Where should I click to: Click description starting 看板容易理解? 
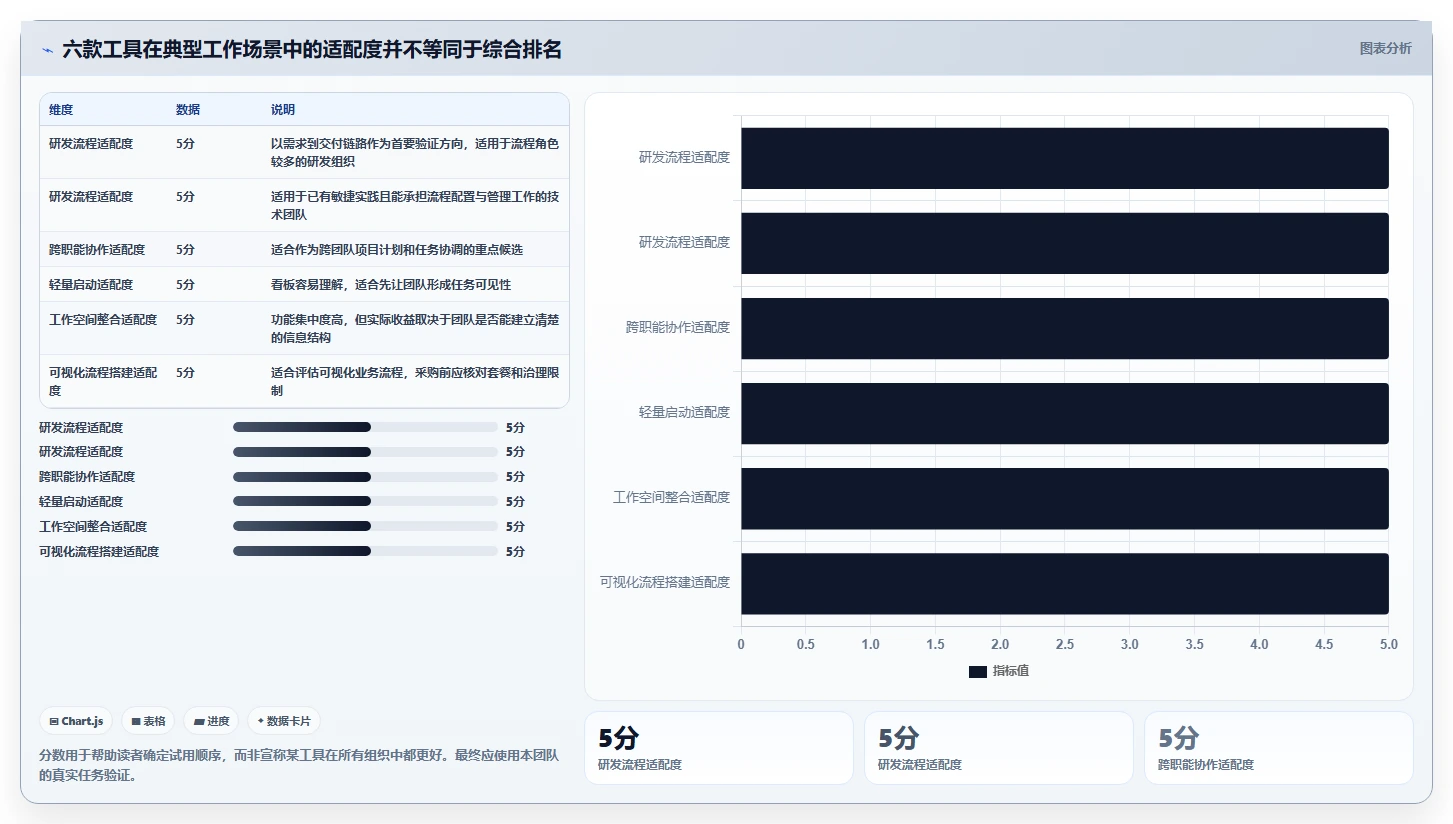coord(391,285)
